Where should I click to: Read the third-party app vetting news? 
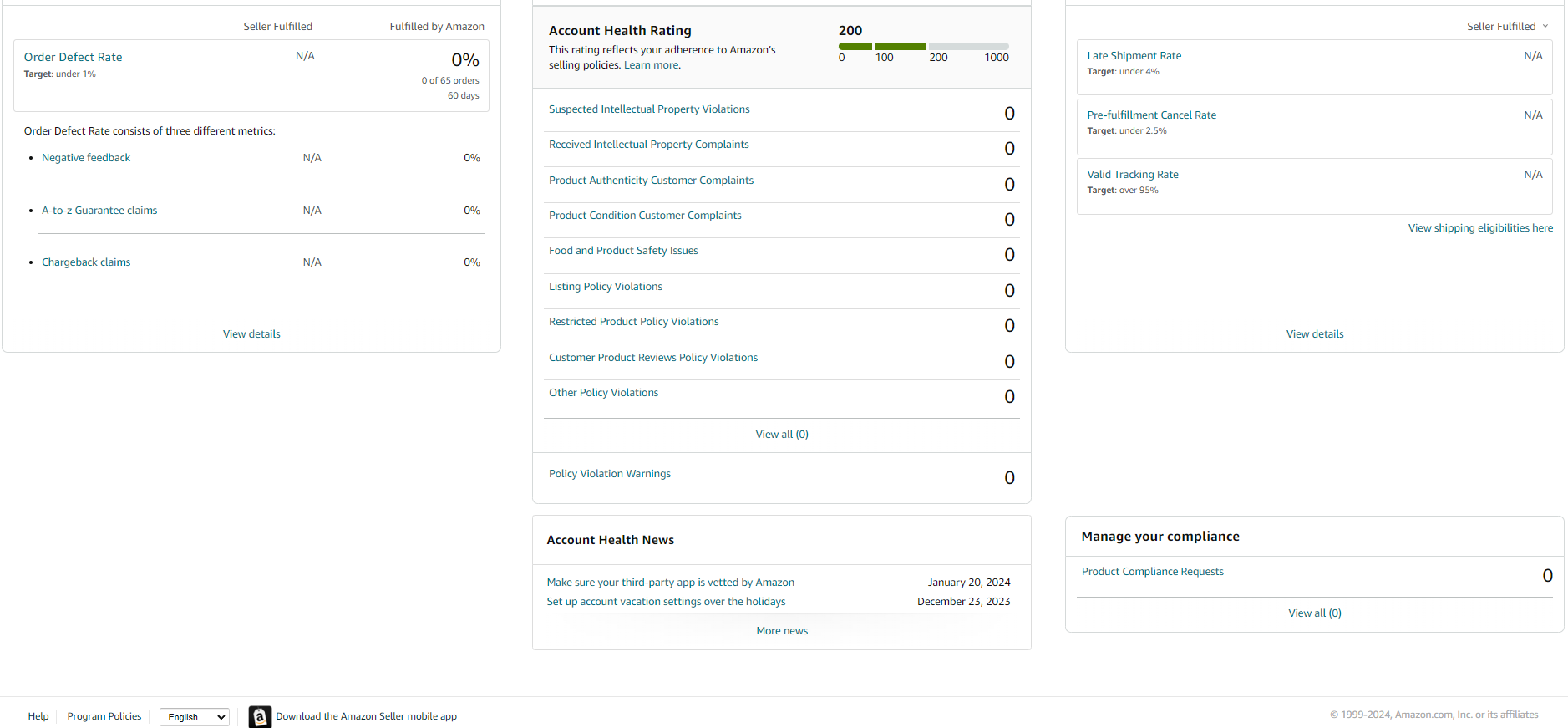(671, 583)
